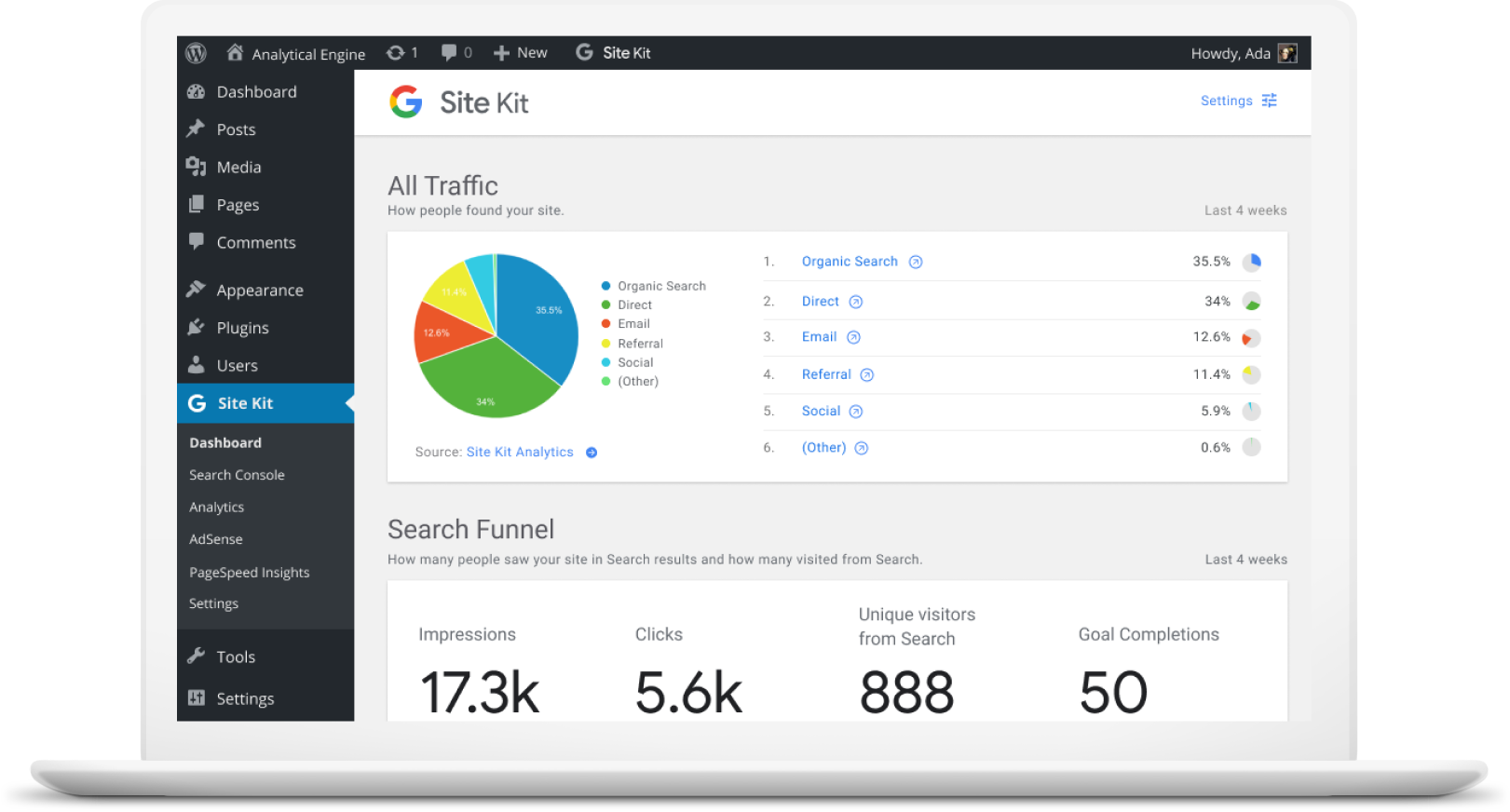
Task: Click Ada's user avatar
Action: pyautogui.click(x=1287, y=53)
